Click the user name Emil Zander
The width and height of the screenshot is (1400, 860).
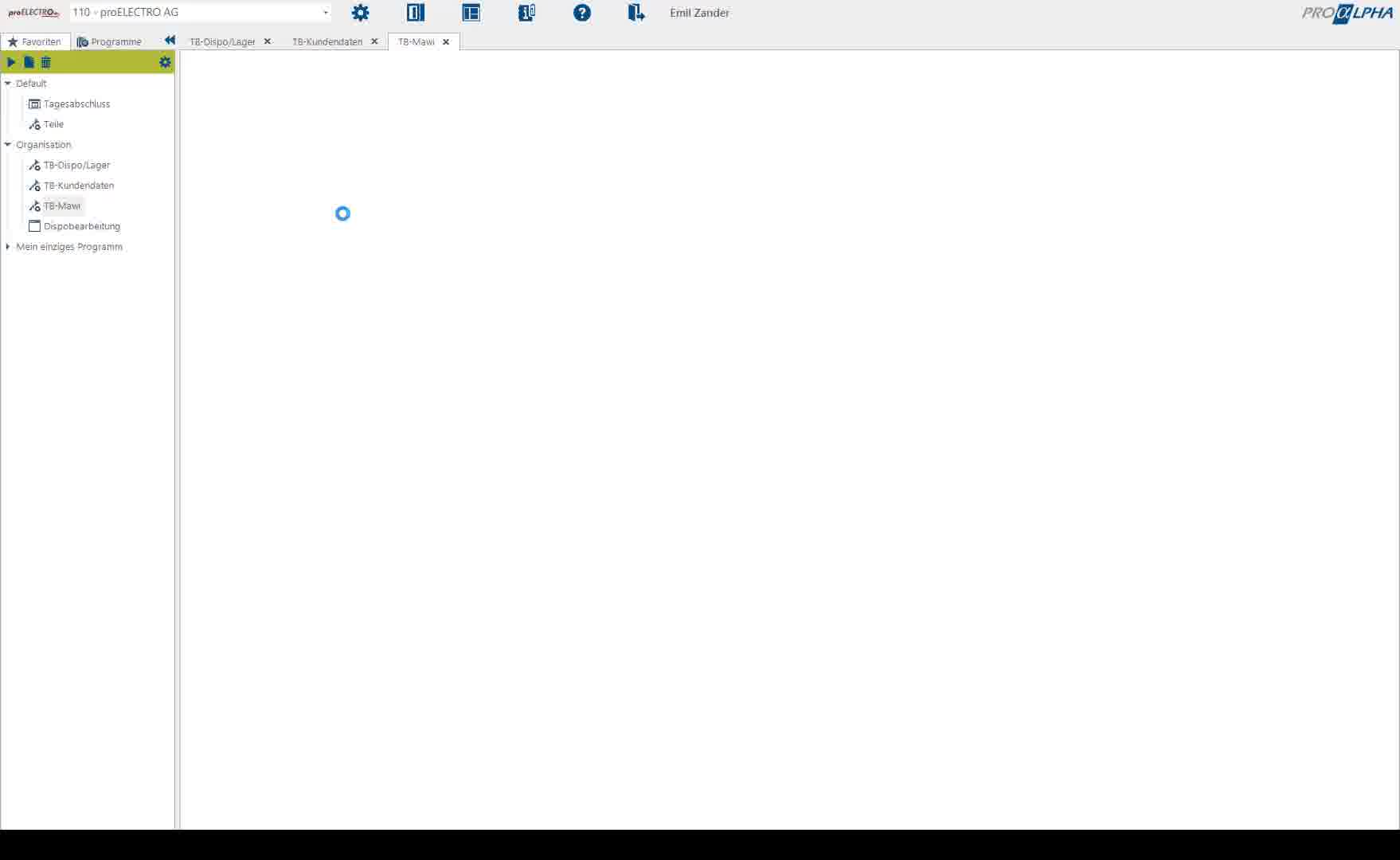(x=699, y=13)
